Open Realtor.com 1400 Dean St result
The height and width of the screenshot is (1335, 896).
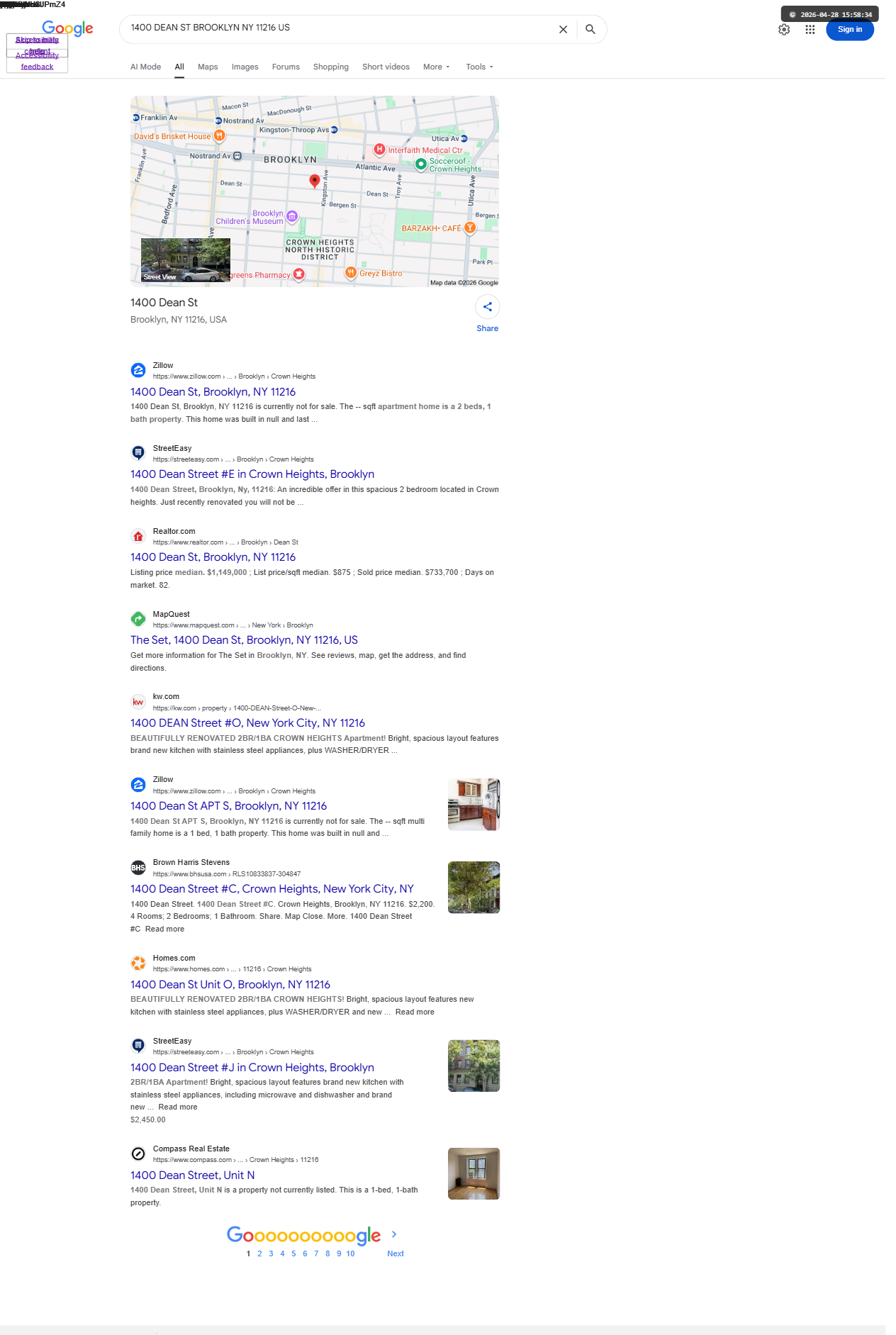coord(213,557)
